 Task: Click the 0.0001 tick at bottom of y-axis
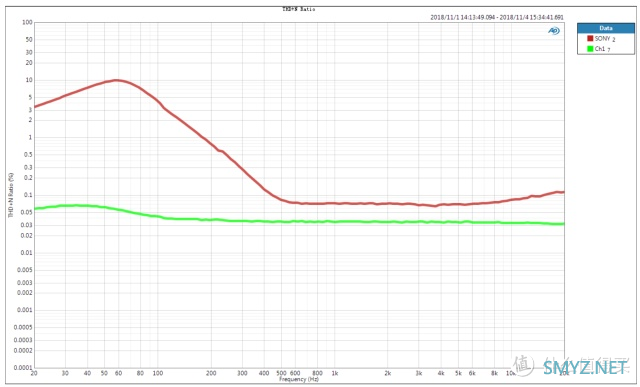[23, 367]
